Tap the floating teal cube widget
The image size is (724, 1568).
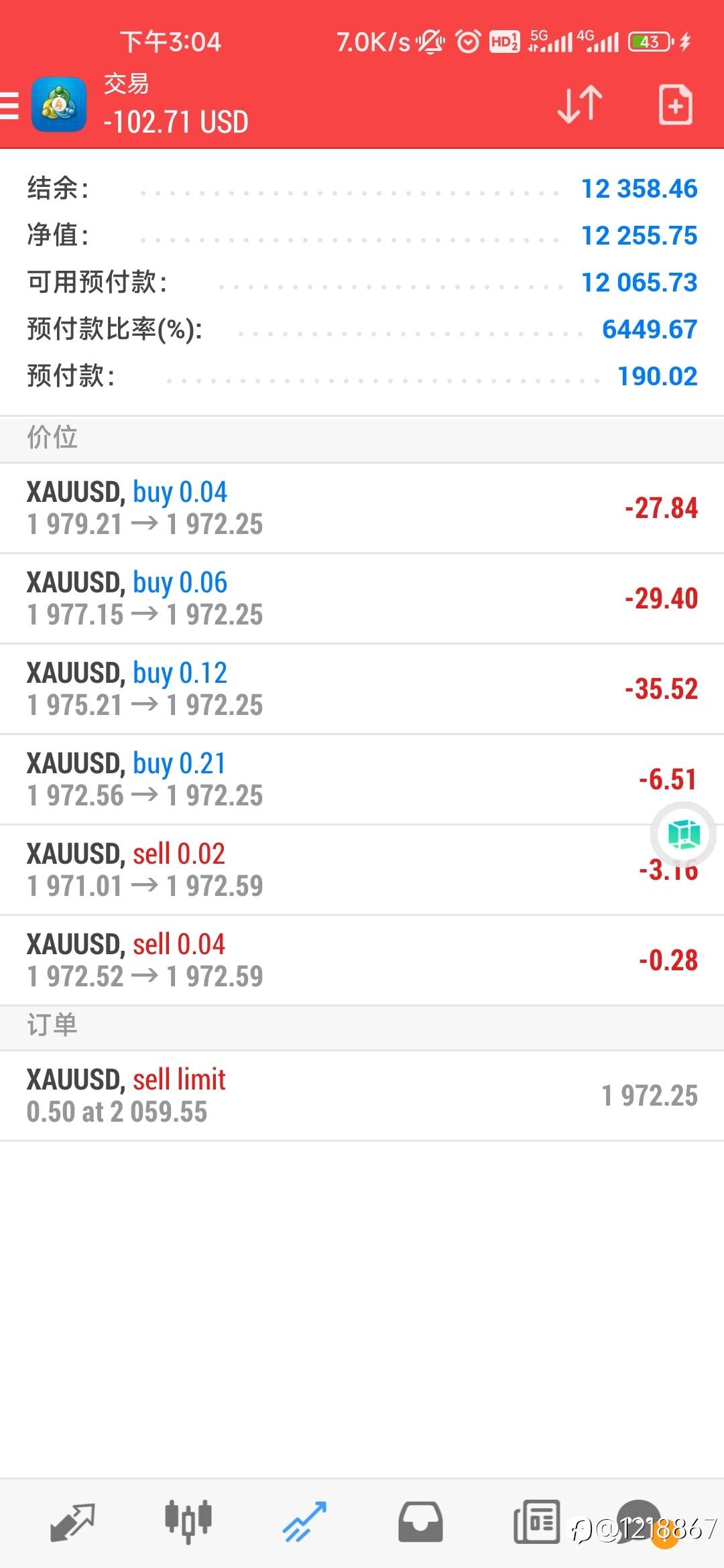(x=683, y=834)
